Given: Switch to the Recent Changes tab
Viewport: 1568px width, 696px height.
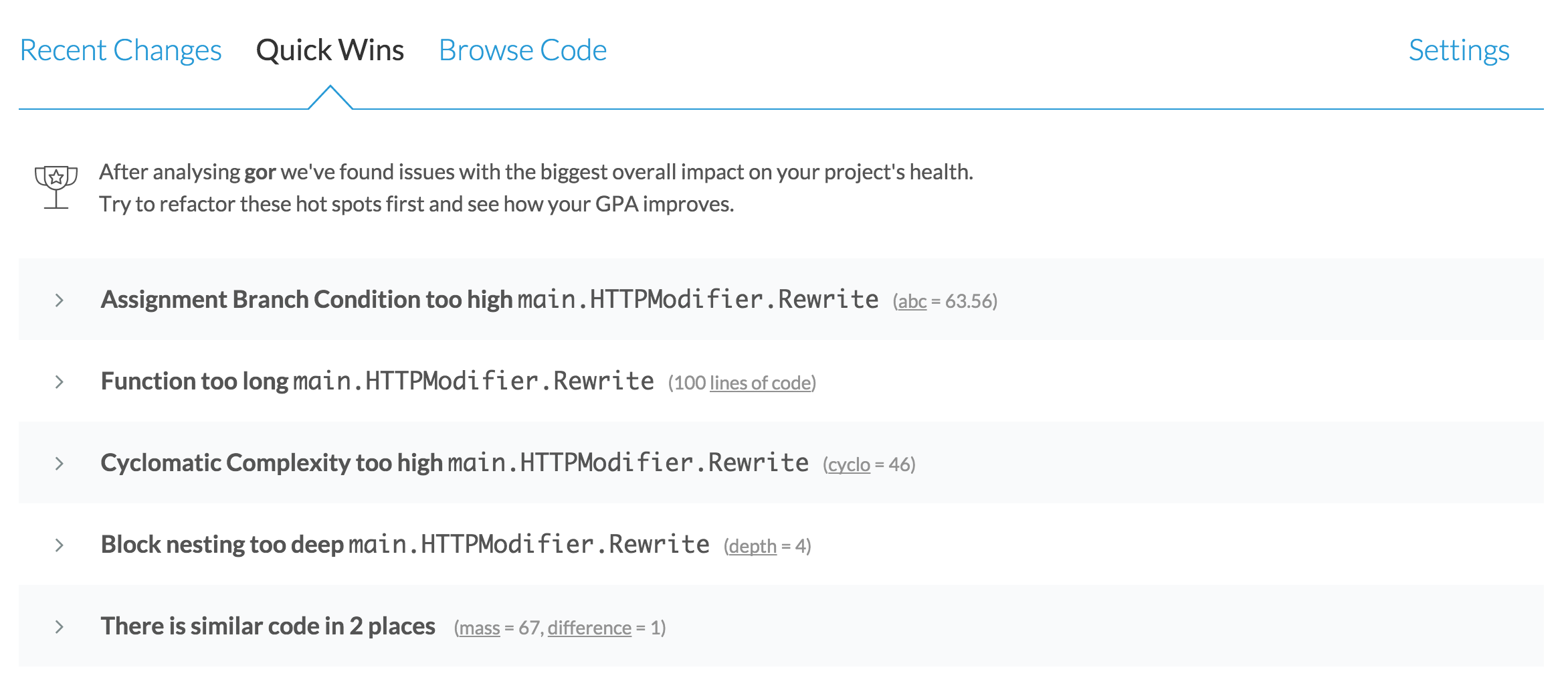Looking at the screenshot, I should 120,50.
